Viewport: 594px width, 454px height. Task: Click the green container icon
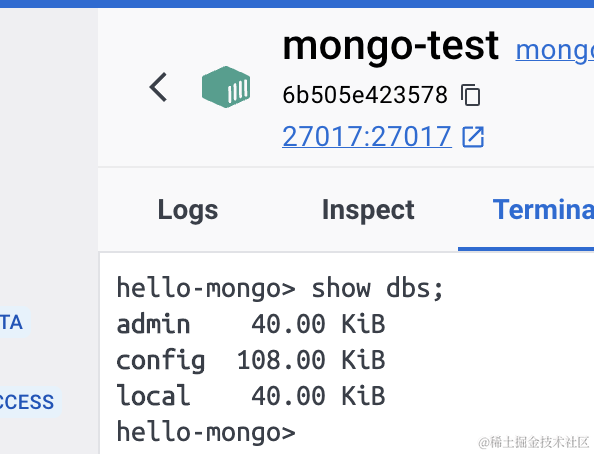[226, 87]
